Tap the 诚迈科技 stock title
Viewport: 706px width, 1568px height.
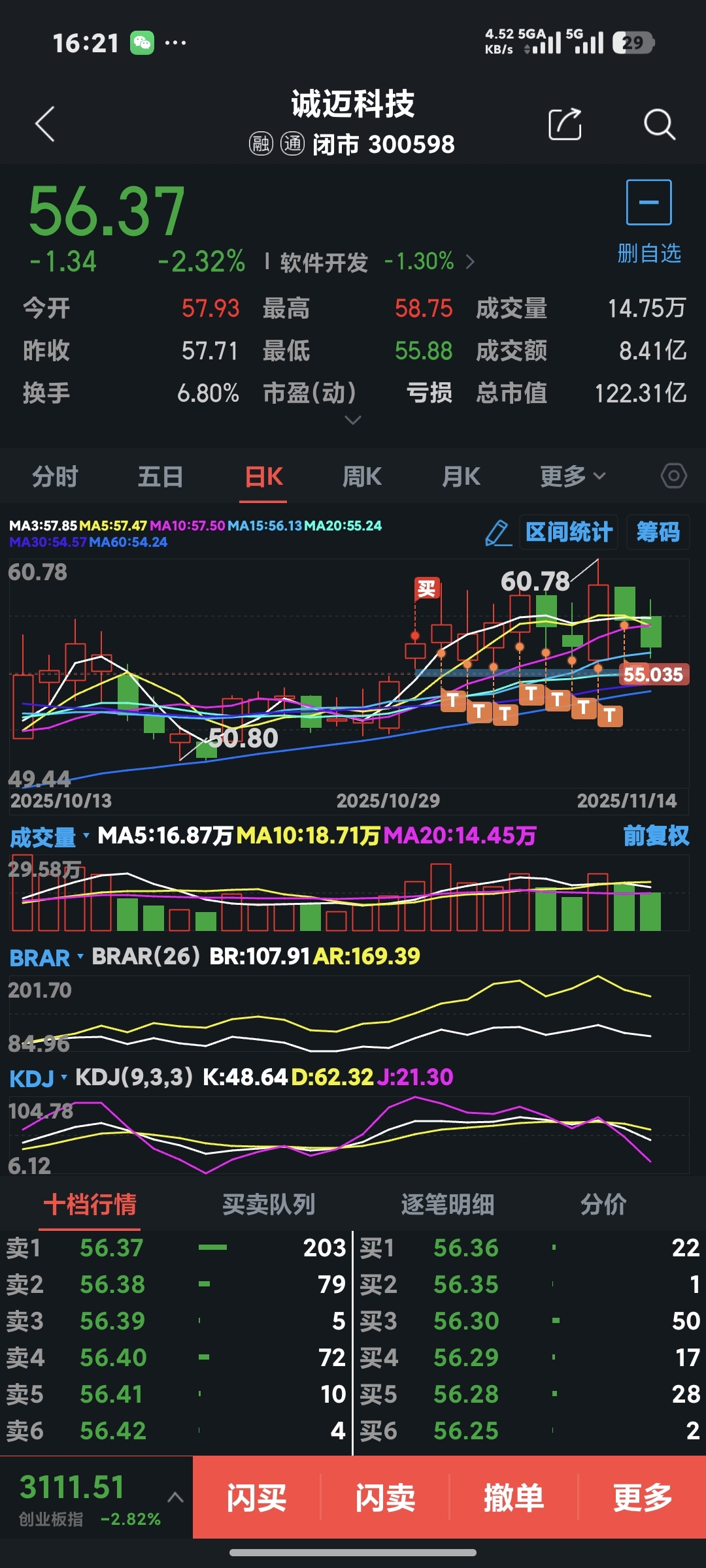tap(353, 104)
